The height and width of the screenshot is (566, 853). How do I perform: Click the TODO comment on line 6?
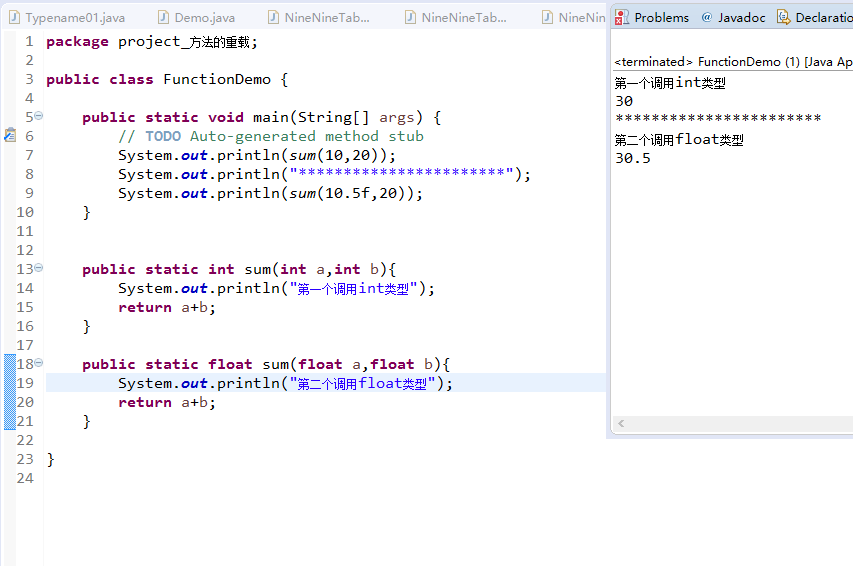[271, 136]
